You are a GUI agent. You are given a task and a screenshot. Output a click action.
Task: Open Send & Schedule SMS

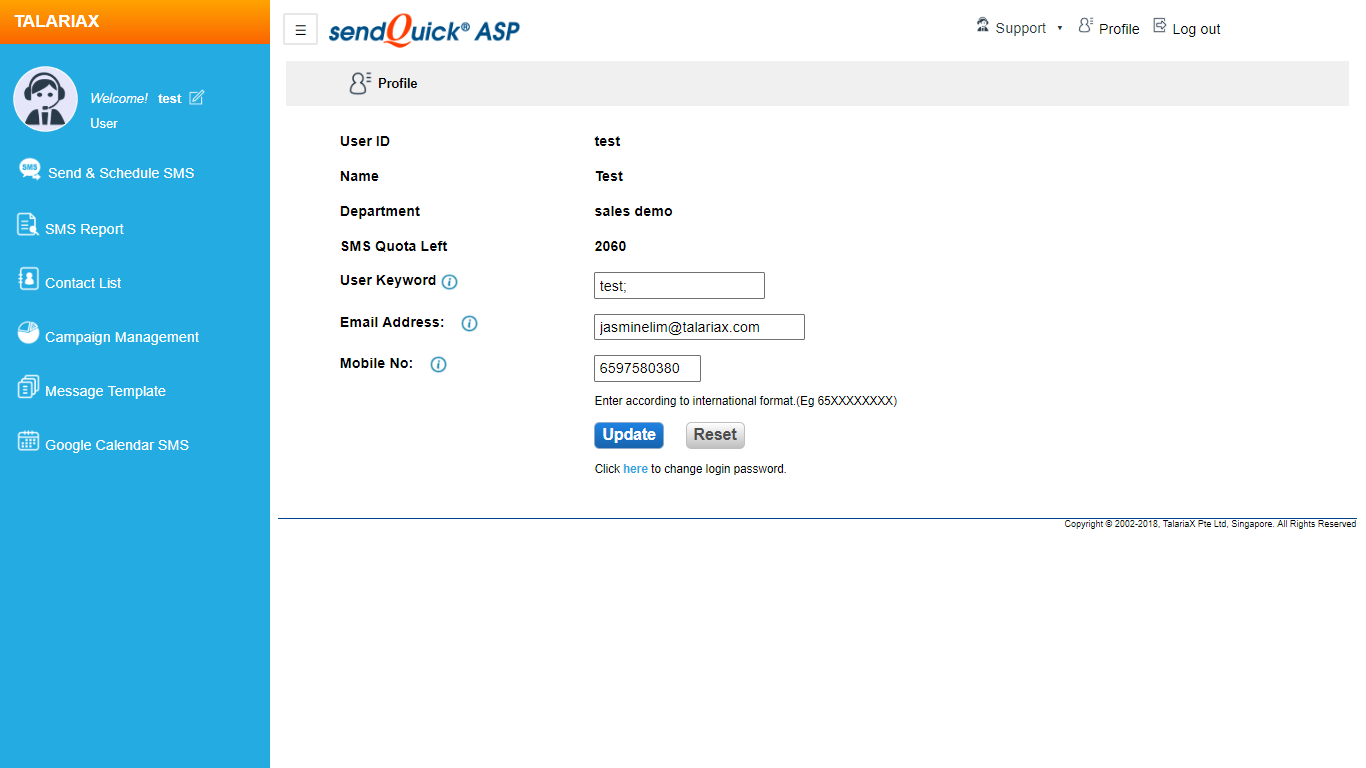point(121,173)
